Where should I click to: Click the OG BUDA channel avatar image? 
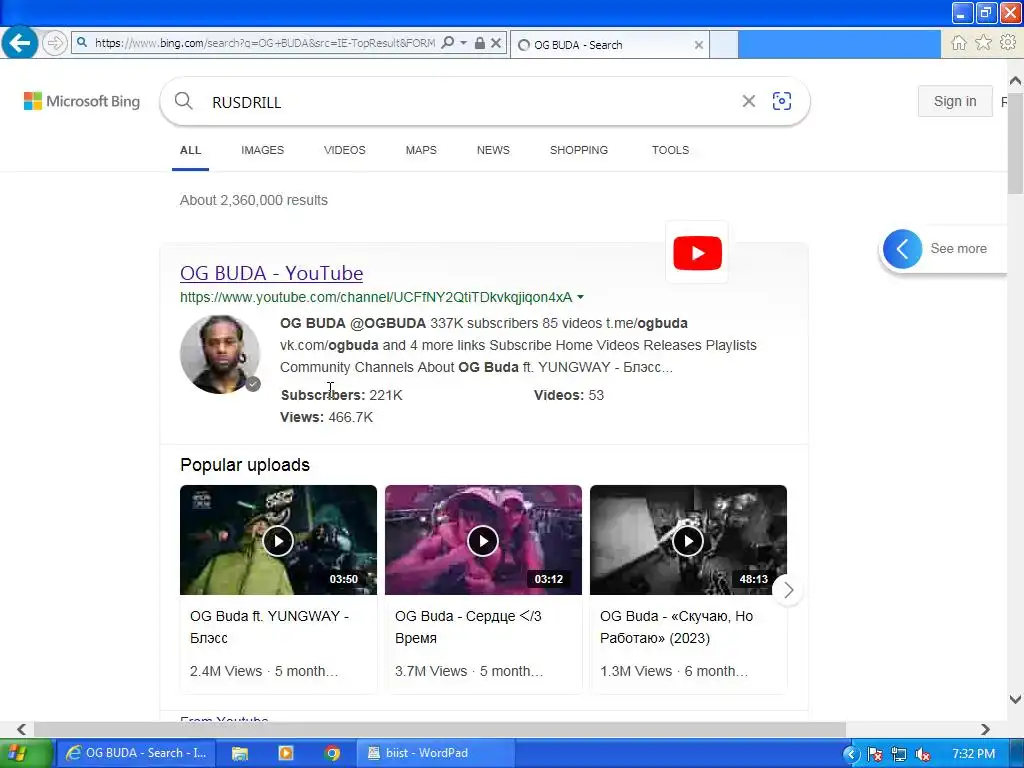[x=220, y=355]
